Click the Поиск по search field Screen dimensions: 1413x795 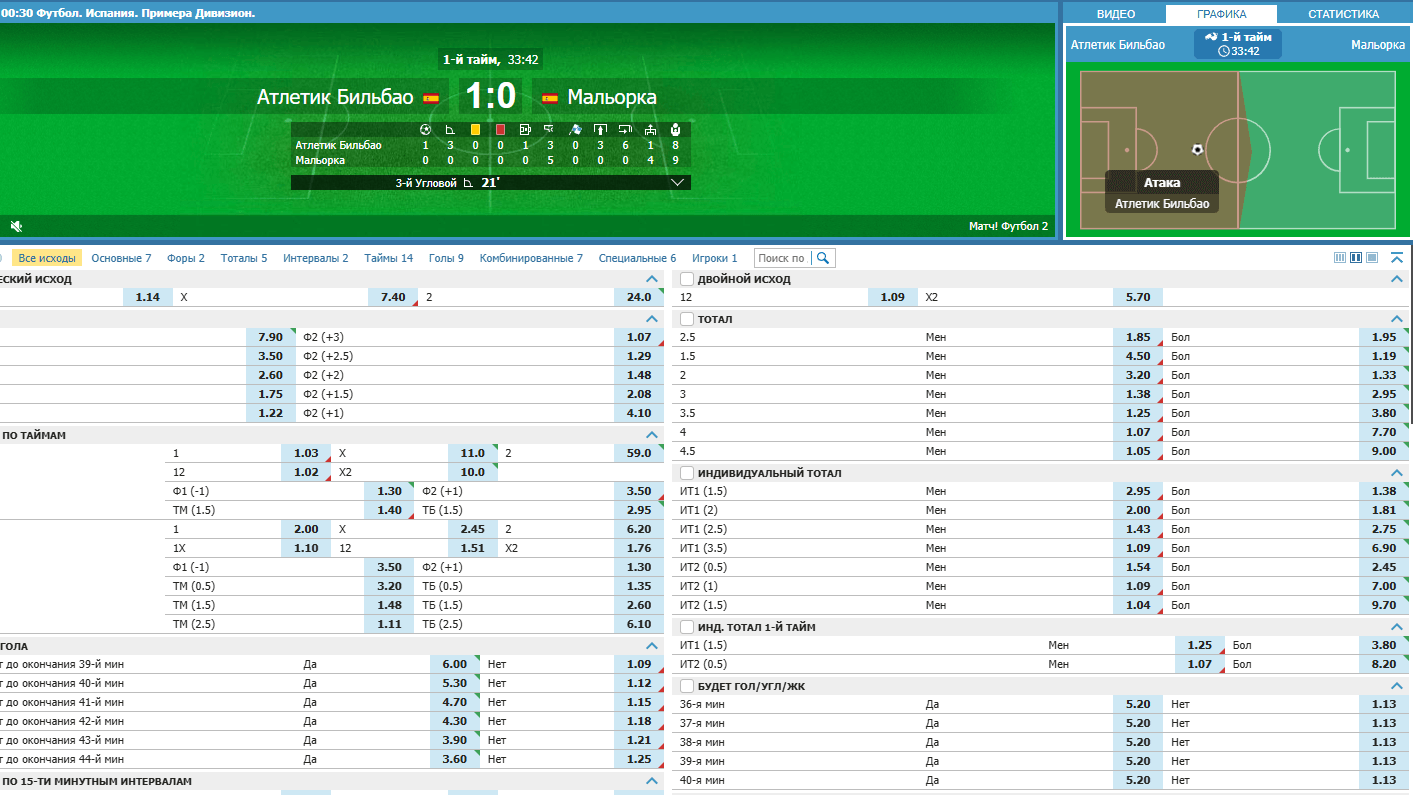pyautogui.click(x=783, y=258)
